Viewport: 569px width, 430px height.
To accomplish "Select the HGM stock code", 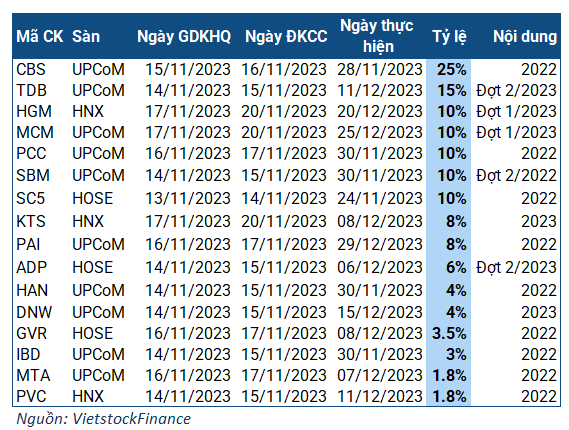I will [34, 111].
